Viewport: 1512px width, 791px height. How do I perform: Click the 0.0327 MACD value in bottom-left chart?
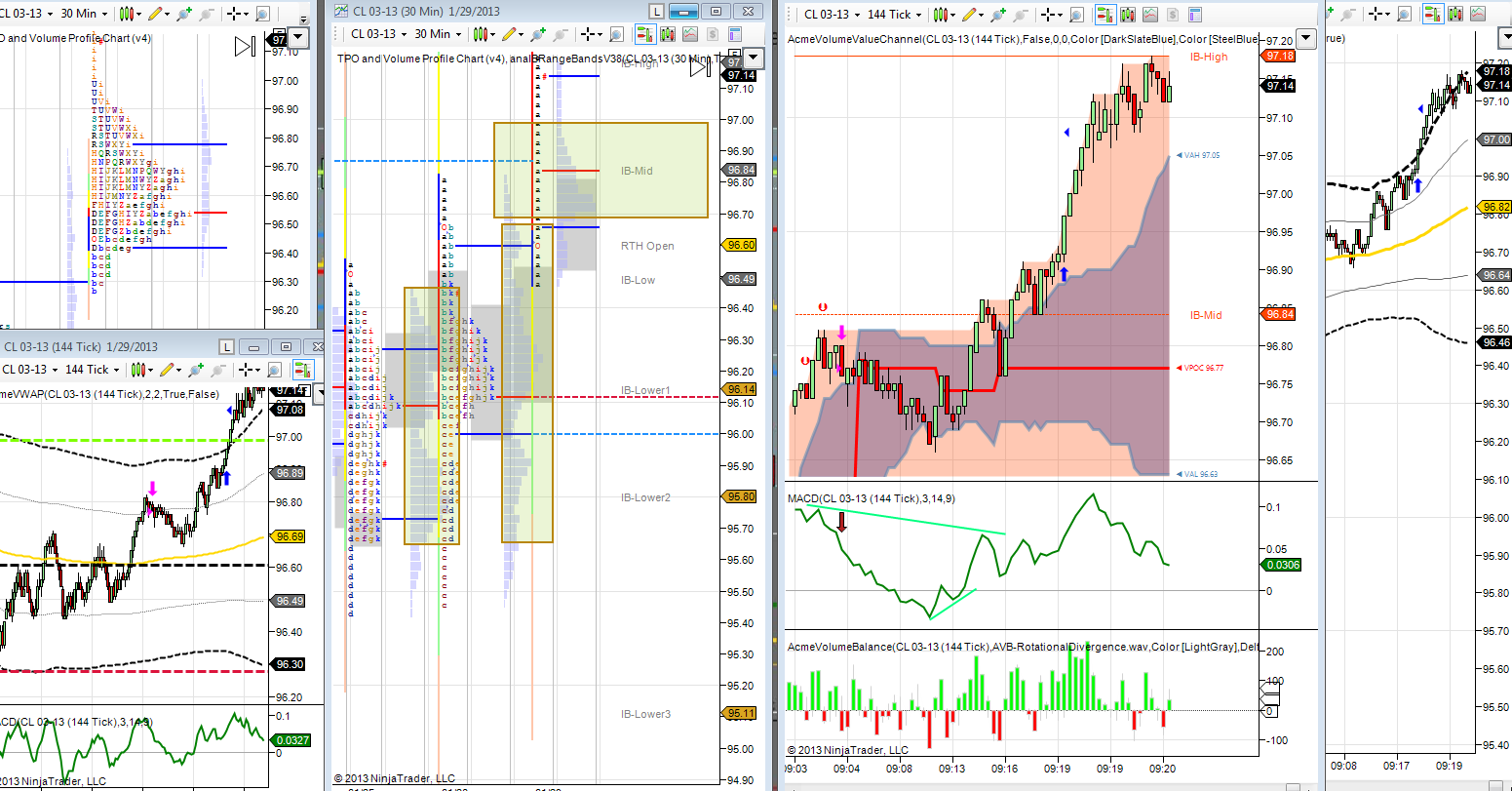coord(292,740)
